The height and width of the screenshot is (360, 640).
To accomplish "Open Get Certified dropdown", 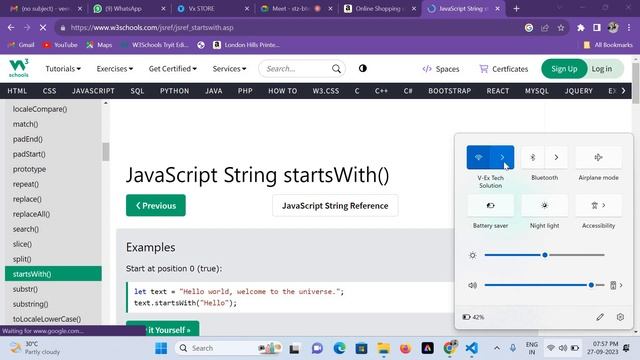I will [x=172, y=69].
